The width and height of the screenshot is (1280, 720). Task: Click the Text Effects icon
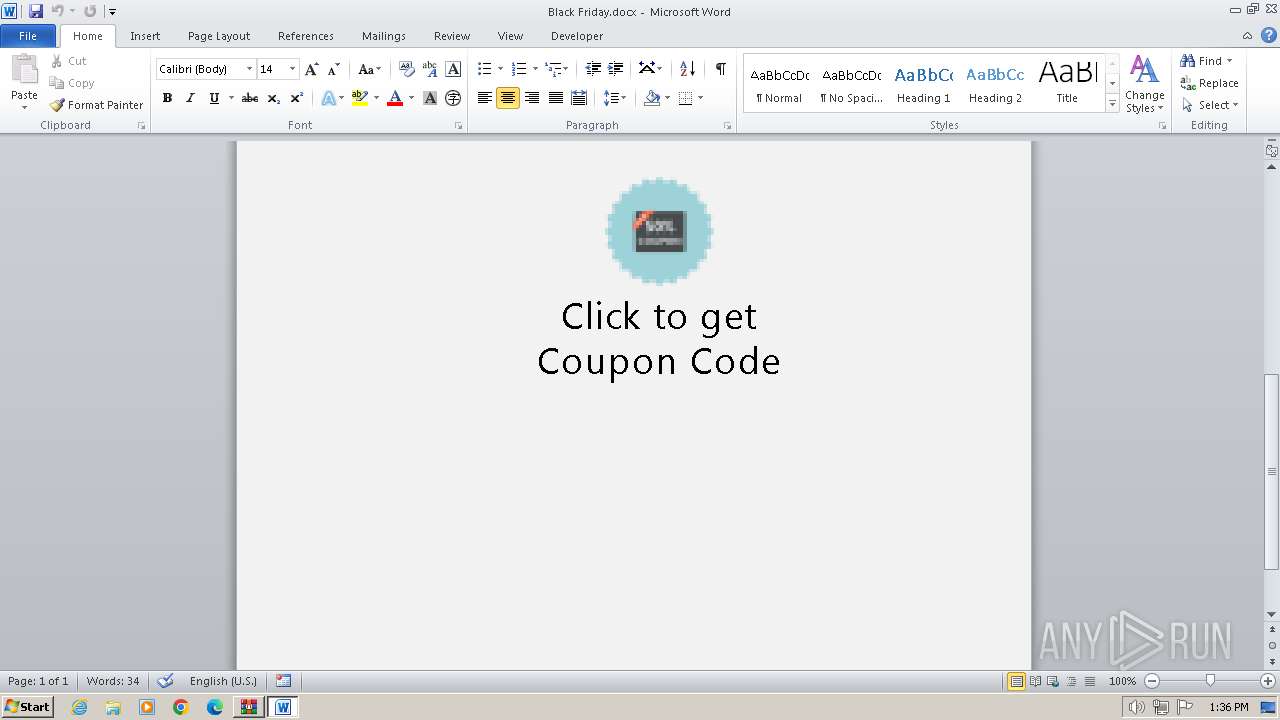pos(327,98)
